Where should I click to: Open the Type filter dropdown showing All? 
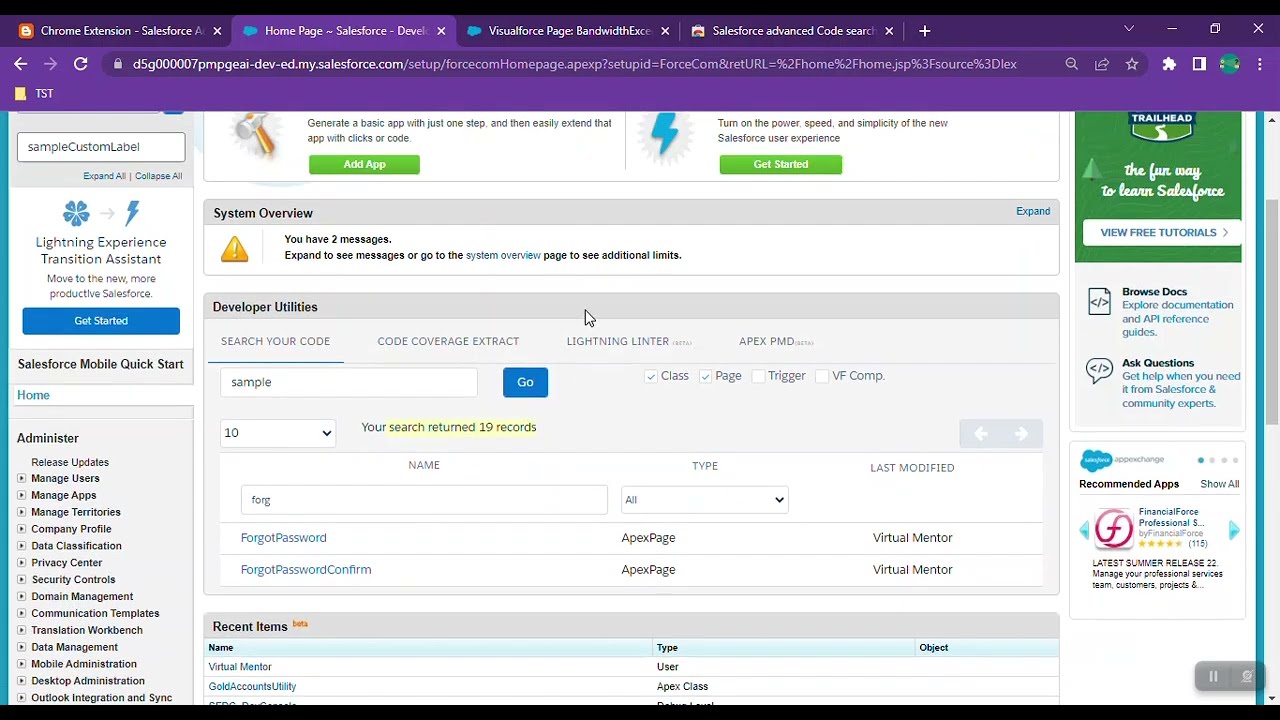pos(704,500)
